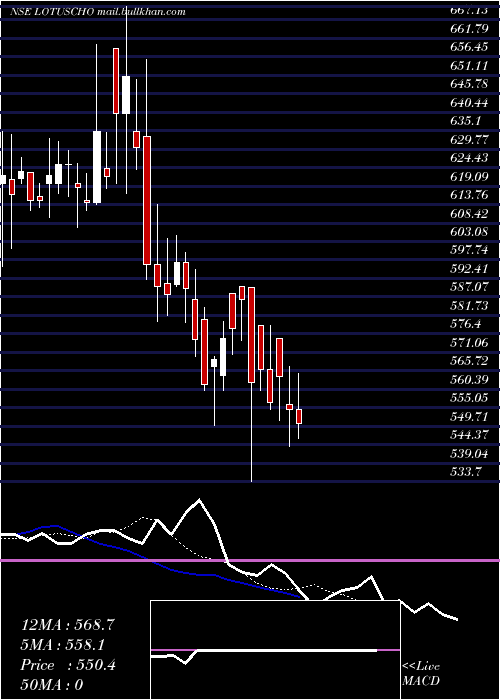Click the 661.79 price axis label

point(470,30)
